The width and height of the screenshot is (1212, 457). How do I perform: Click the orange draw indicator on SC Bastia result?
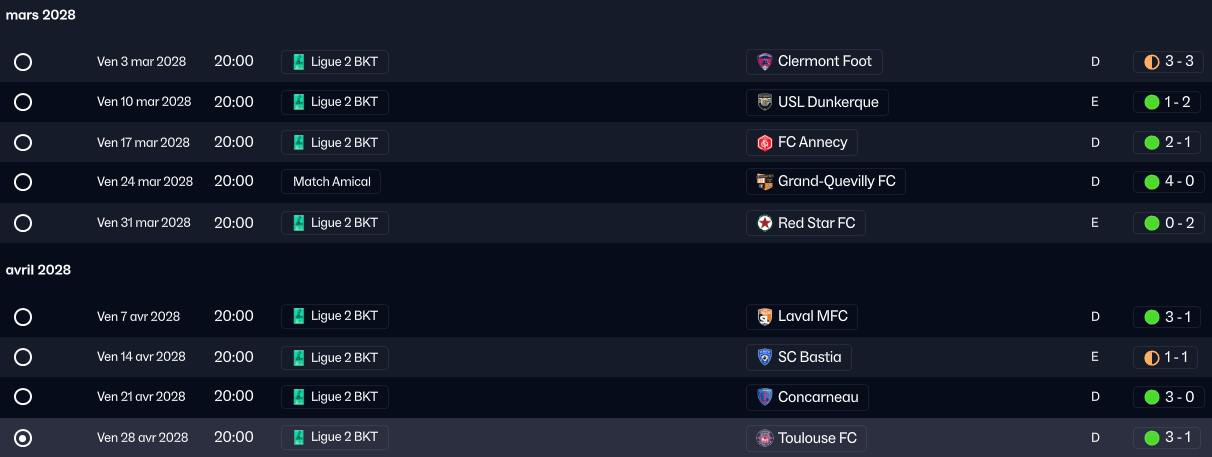point(1151,357)
